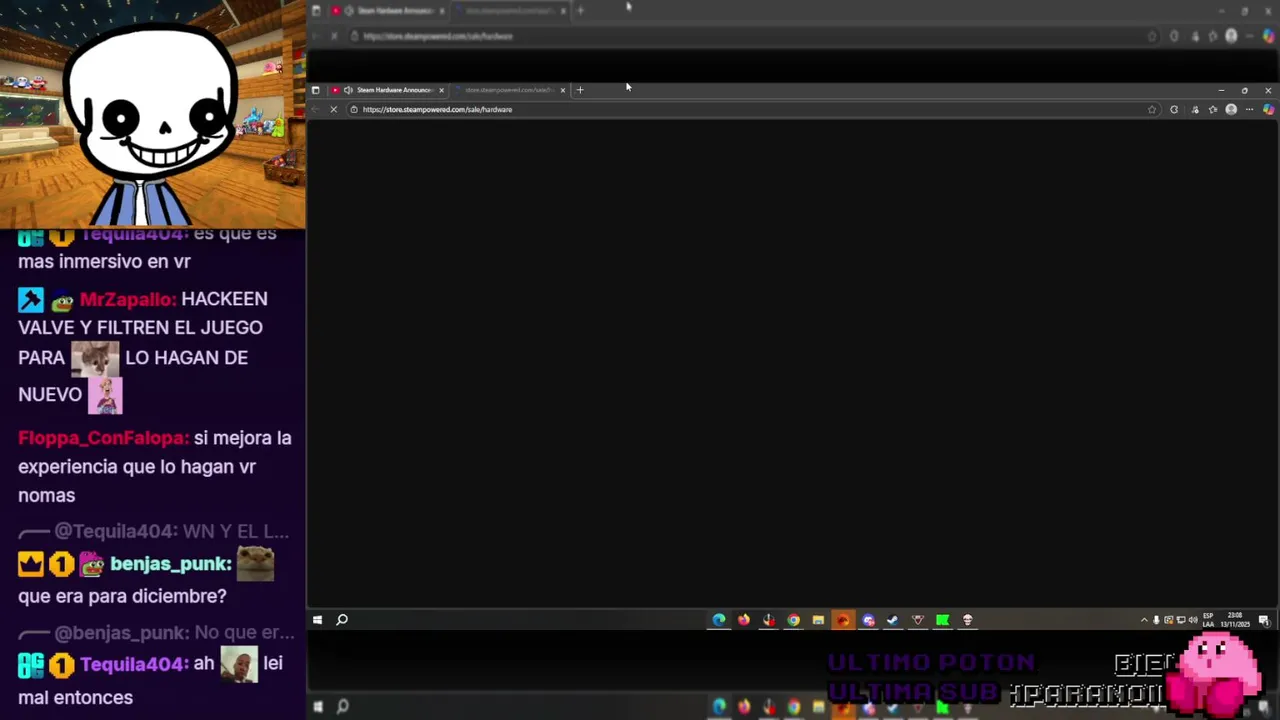Launch Microsoft Edge from the taskbar
Viewport: 1280px width, 720px height.
tap(719, 620)
